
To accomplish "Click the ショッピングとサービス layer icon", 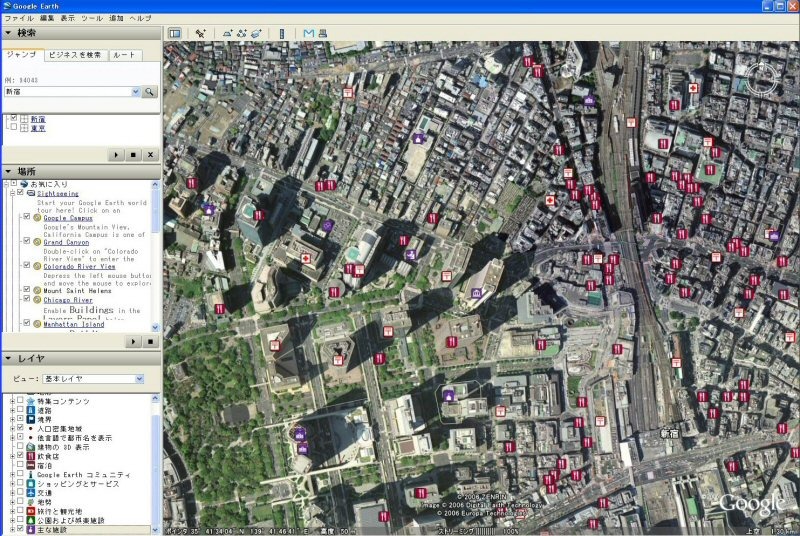I will [x=31, y=483].
